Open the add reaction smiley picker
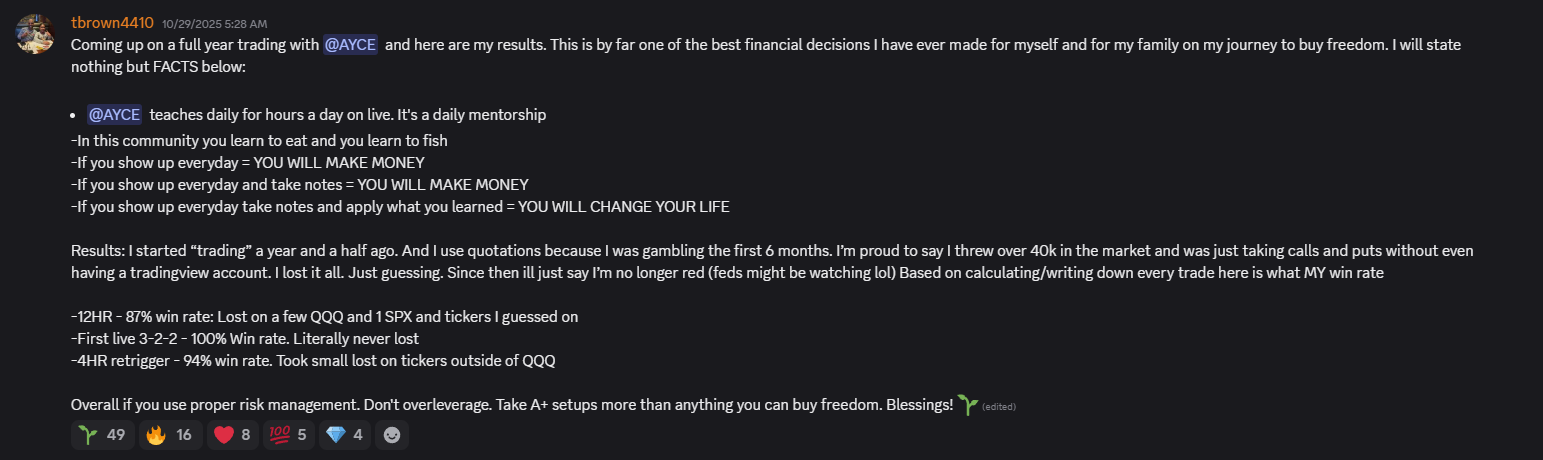Image resolution: width=1543 pixels, height=460 pixels. pyautogui.click(x=391, y=435)
